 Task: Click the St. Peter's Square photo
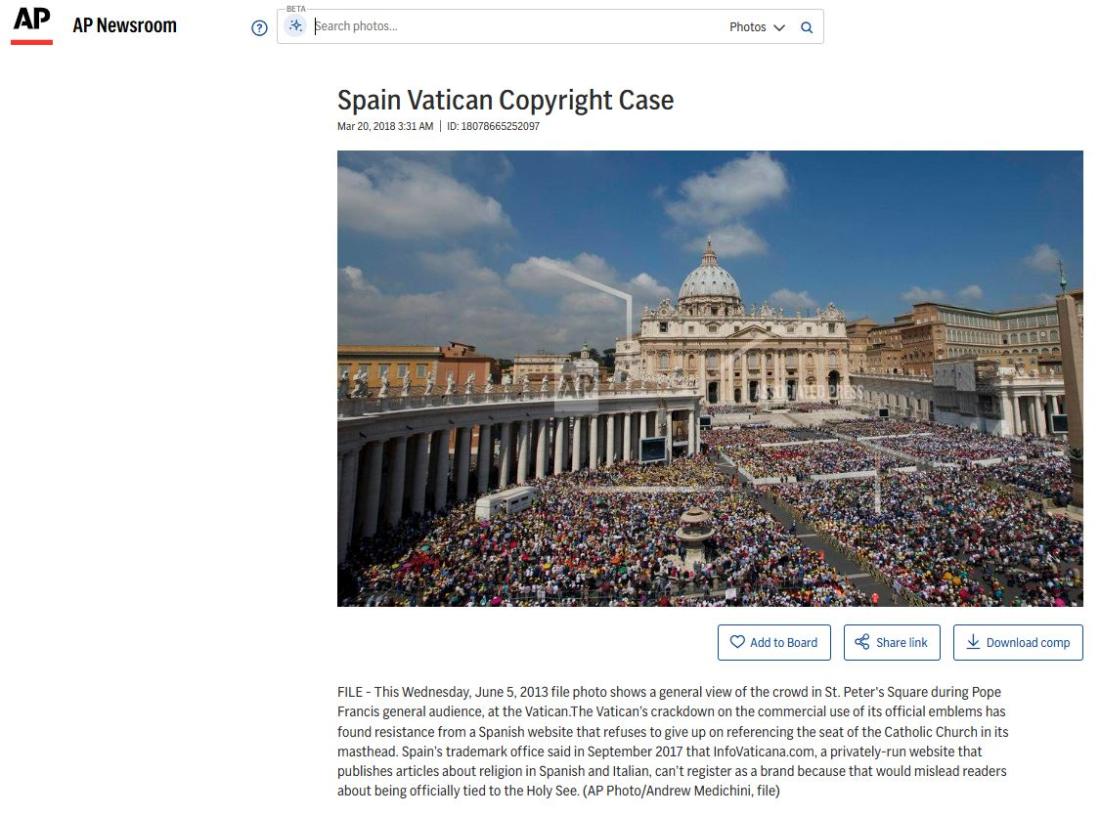click(x=710, y=378)
